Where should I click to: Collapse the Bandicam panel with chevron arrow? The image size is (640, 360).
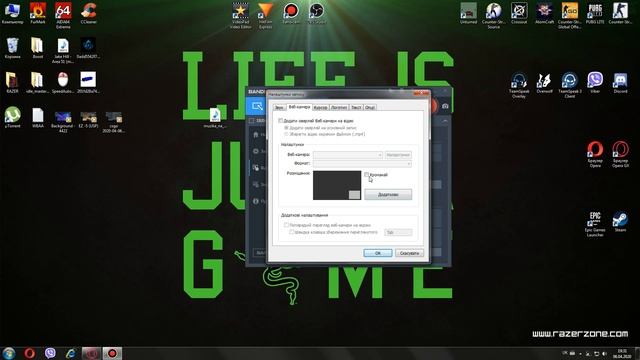point(445,121)
